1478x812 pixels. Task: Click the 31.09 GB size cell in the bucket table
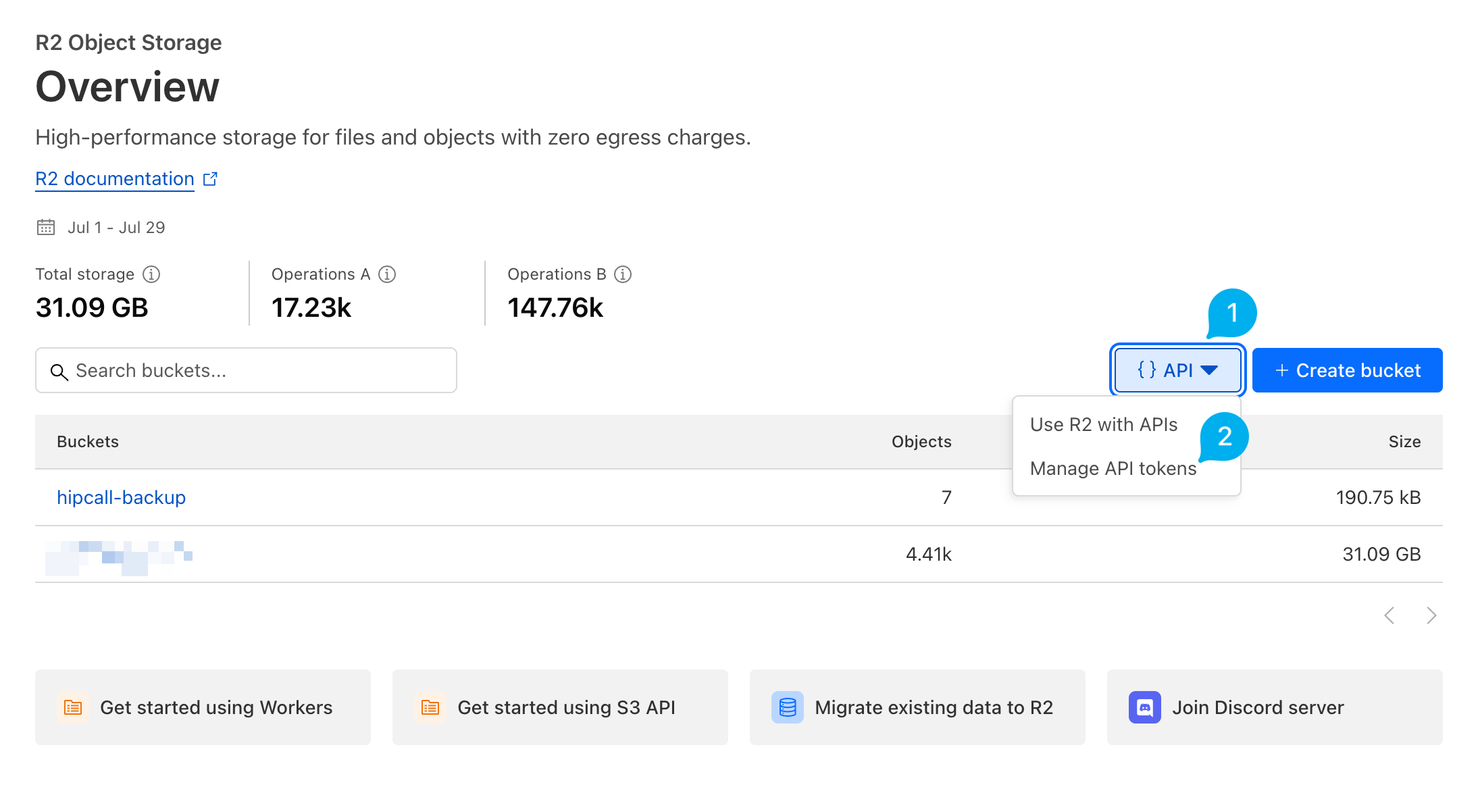coord(1381,555)
